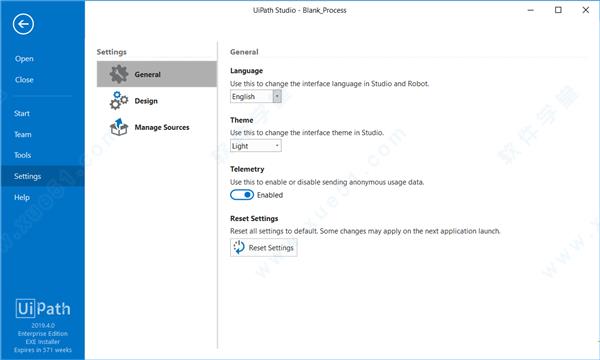Click the Telemetry heading text
This screenshot has width=600, height=360.
[x=247, y=169]
